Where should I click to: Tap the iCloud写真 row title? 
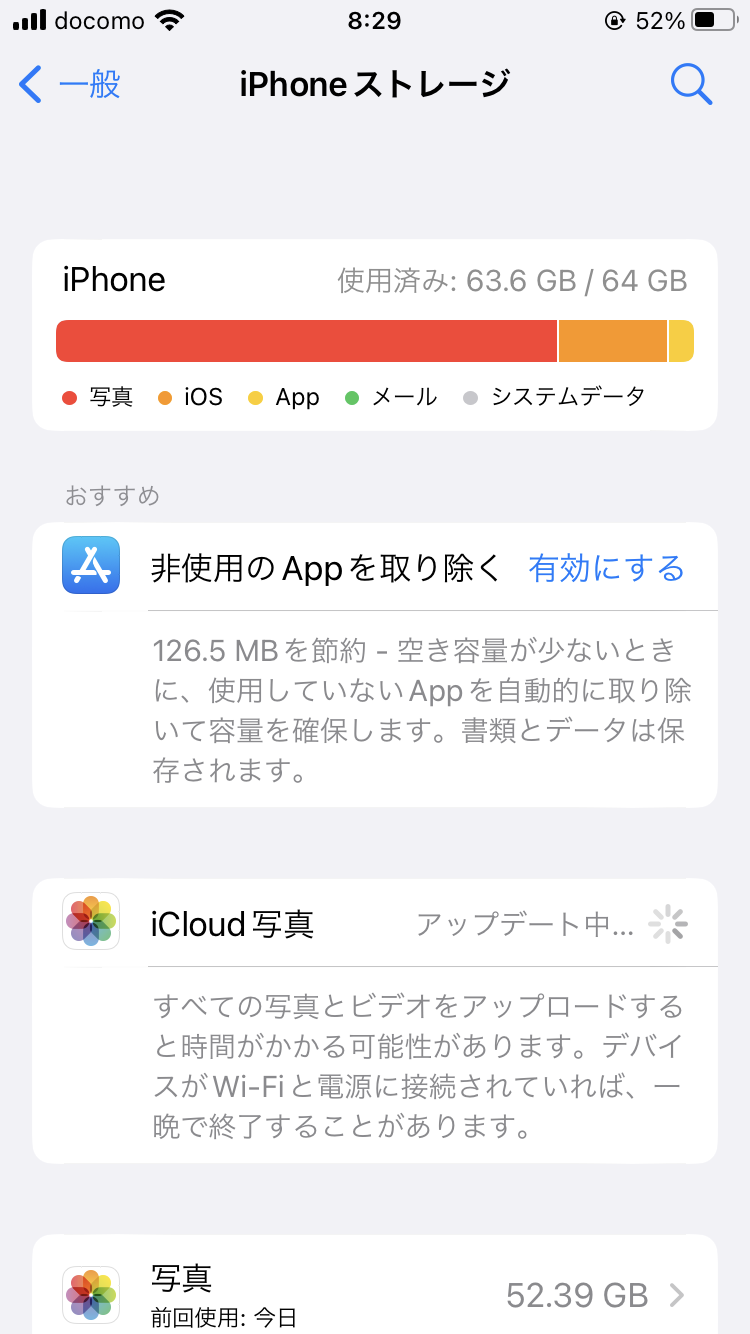click(x=233, y=925)
